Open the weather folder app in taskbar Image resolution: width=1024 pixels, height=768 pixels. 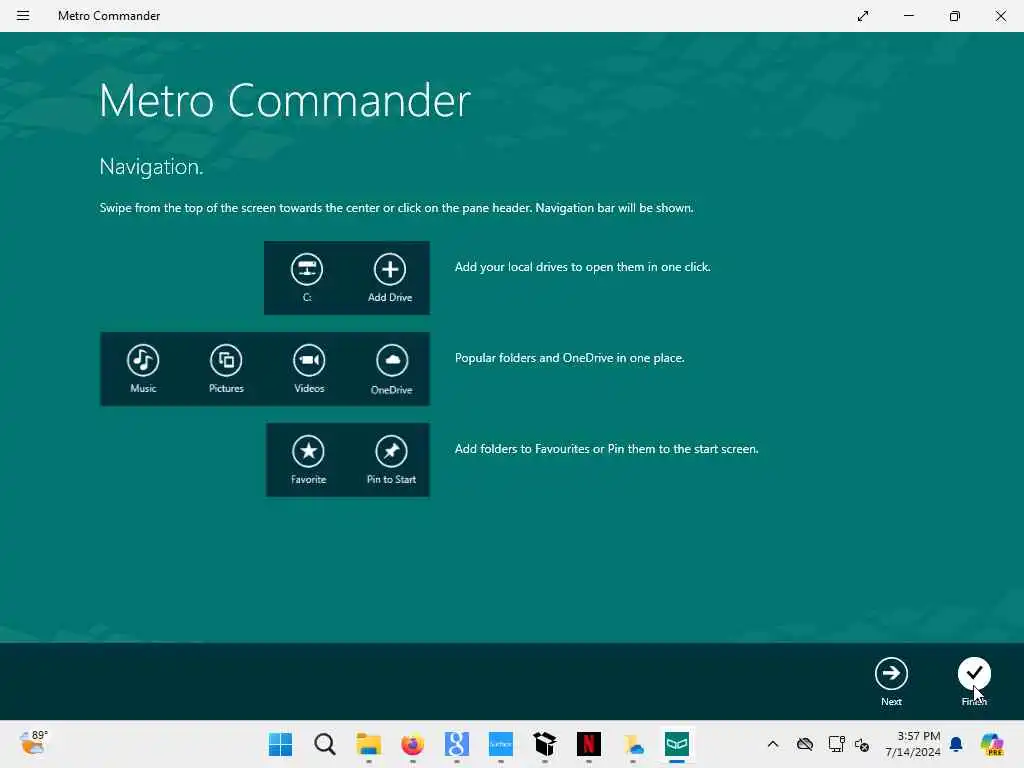[633, 744]
